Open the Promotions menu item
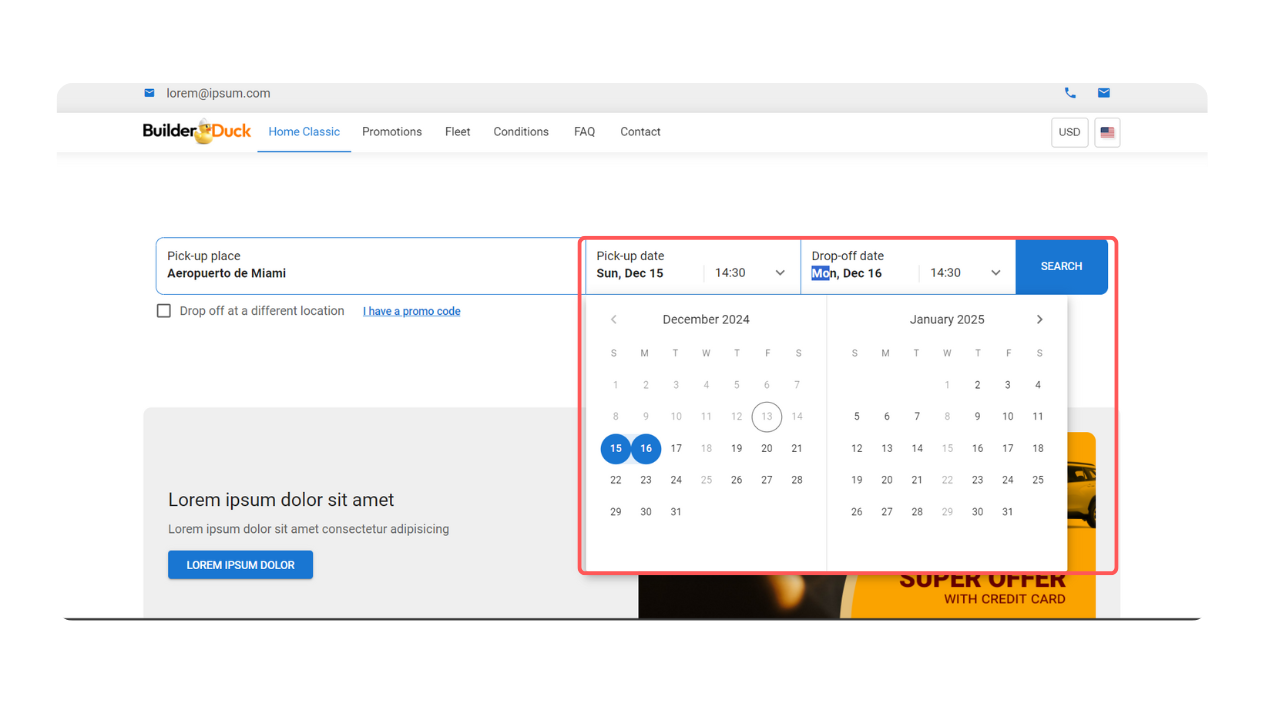 (x=392, y=132)
